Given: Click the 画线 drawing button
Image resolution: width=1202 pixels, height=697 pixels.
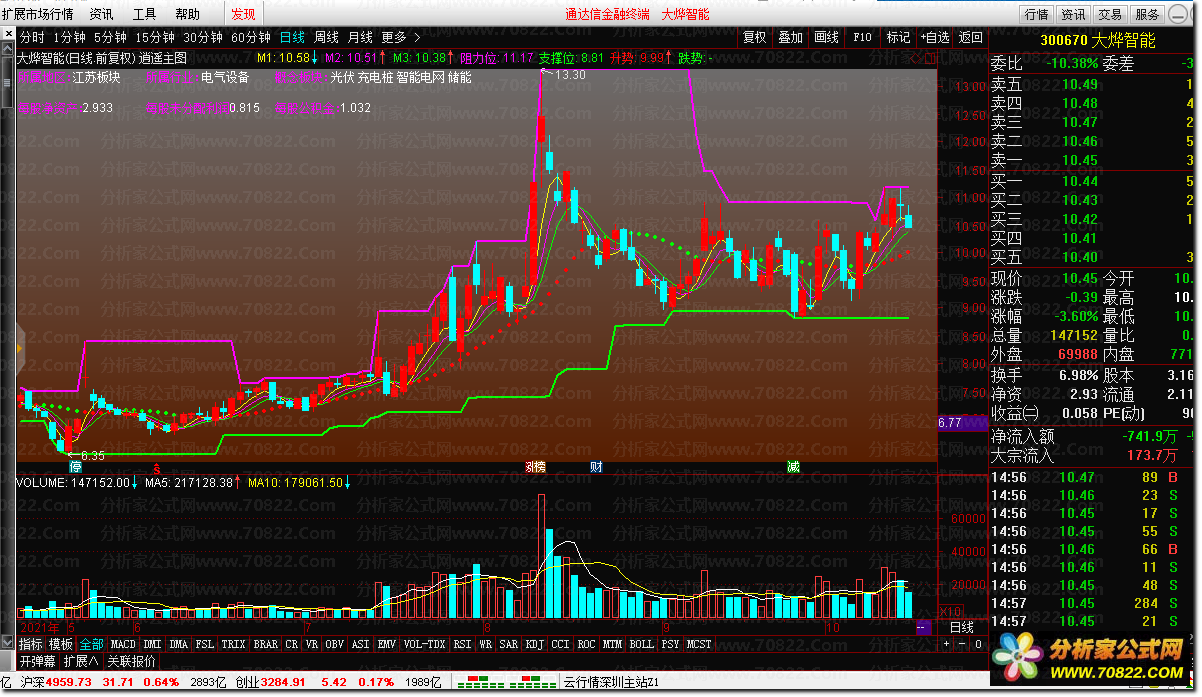Looking at the screenshot, I should (x=826, y=37).
